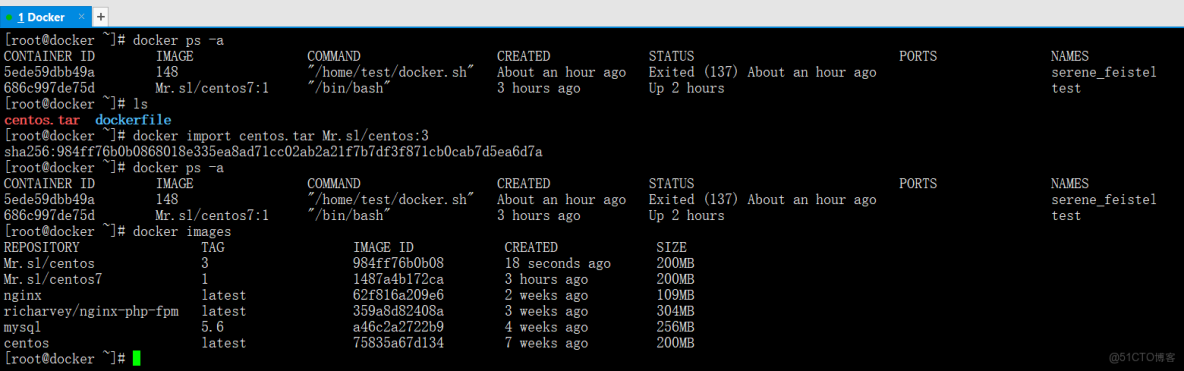1184x371 pixels.
Task: Click the "docker images" command
Action: (181, 231)
